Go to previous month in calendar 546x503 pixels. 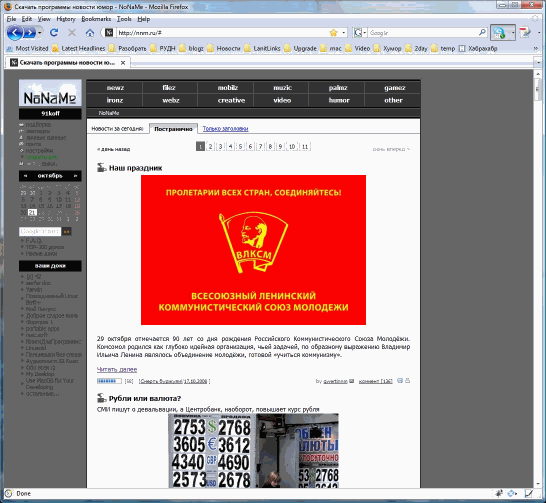(x=25, y=176)
